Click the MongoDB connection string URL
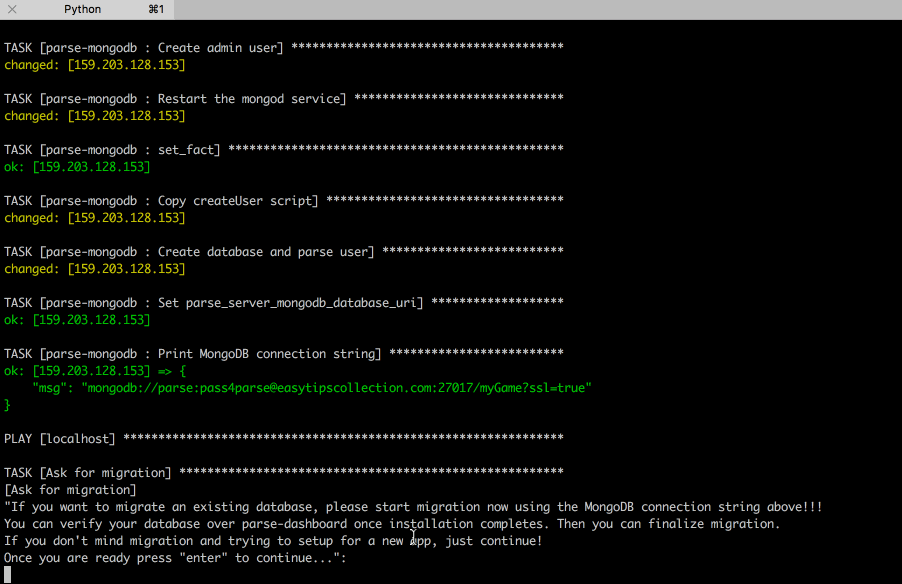 (x=336, y=387)
